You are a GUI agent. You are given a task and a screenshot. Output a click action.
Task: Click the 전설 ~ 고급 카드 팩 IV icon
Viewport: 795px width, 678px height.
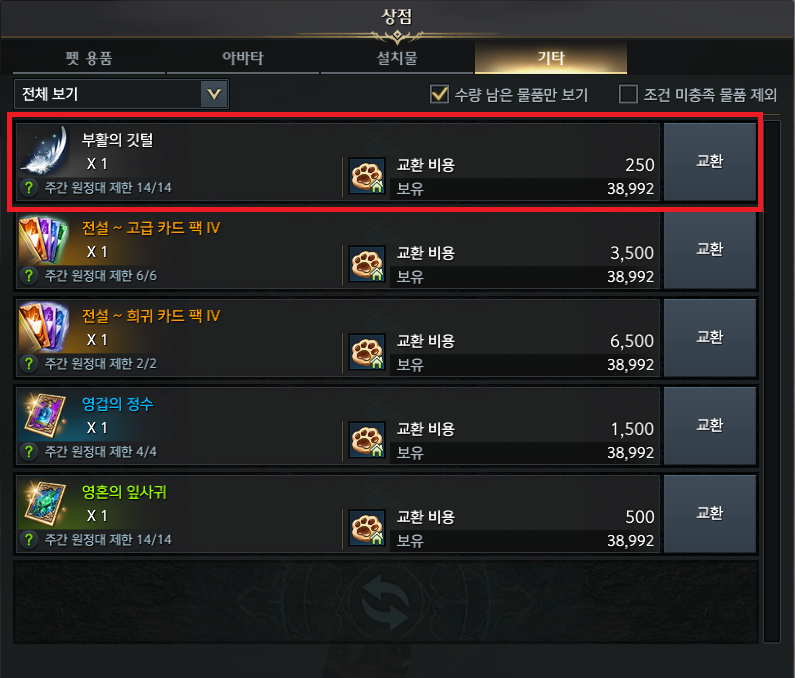(44, 240)
